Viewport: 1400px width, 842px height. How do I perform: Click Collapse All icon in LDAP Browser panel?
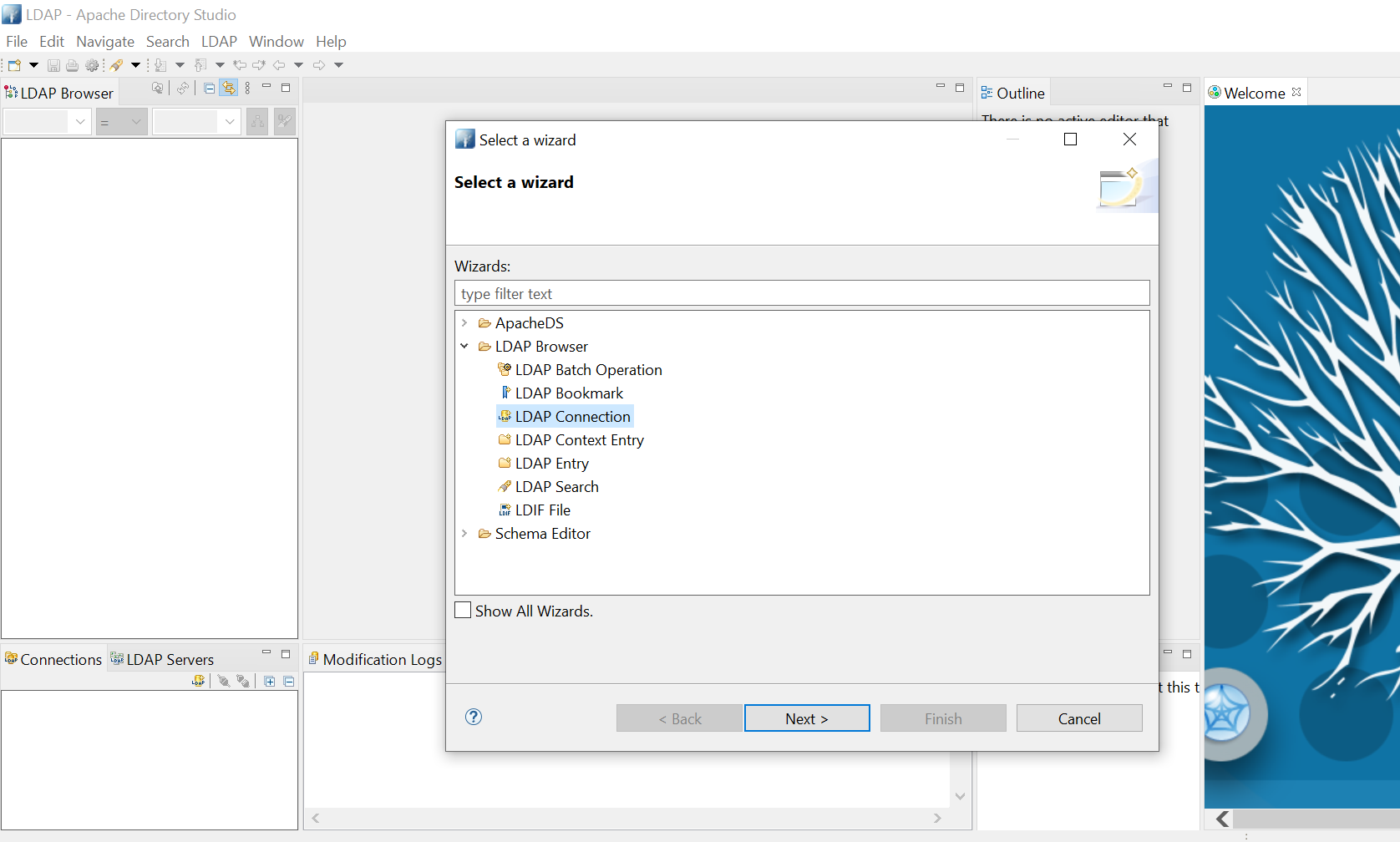point(210,89)
